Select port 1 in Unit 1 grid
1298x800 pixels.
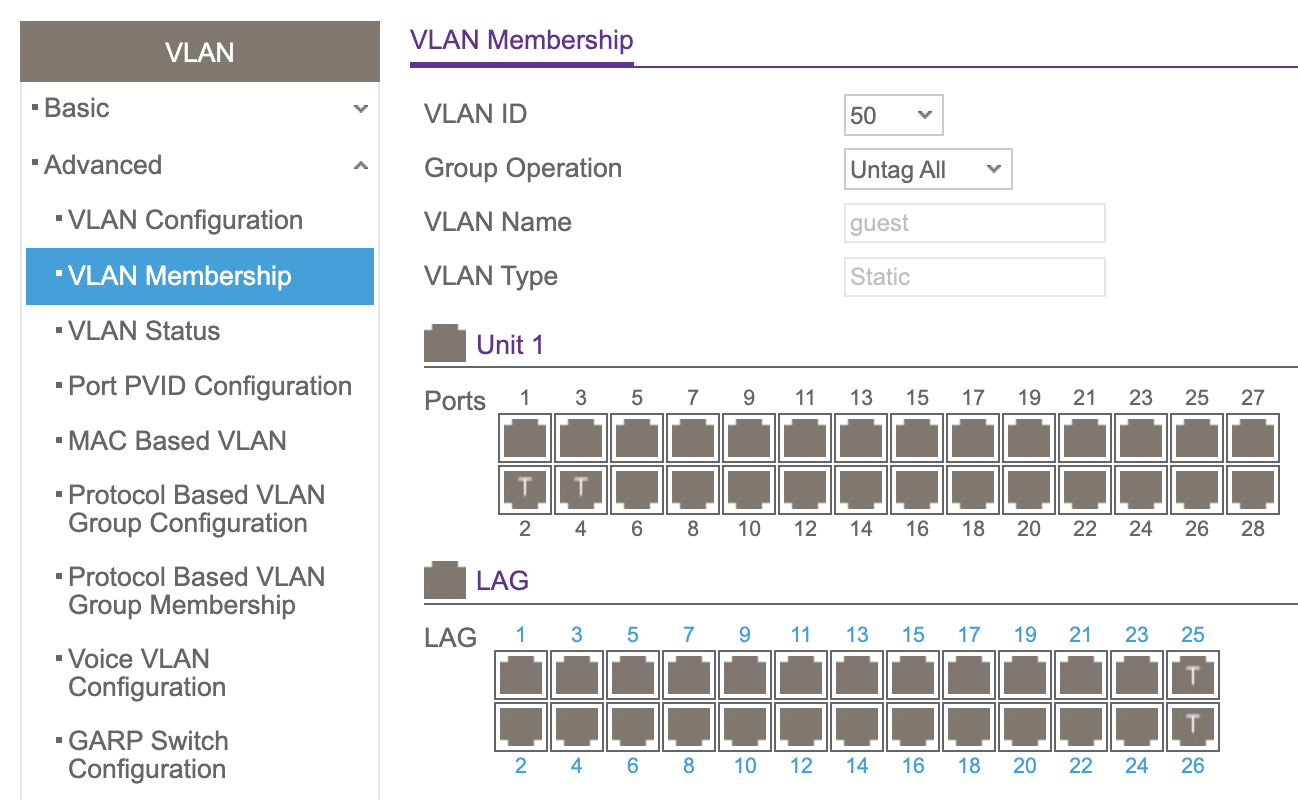click(525, 440)
